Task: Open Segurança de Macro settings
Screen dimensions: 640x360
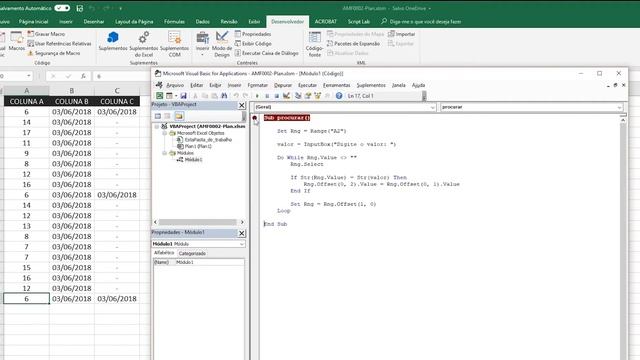Action: 54,53
